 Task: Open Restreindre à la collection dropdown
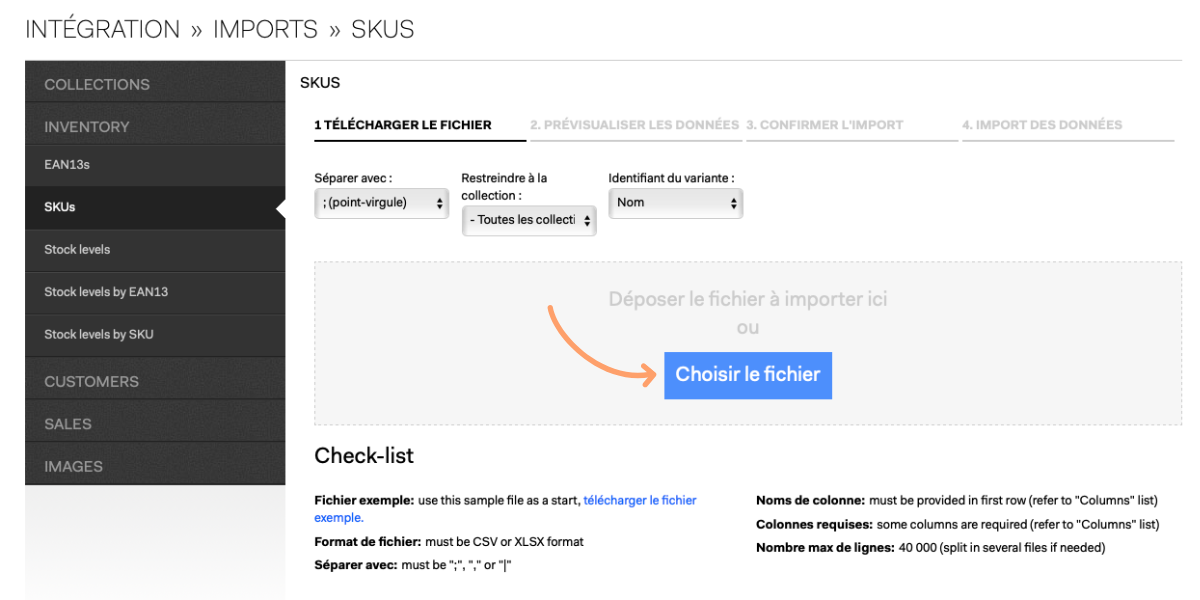[x=529, y=220]
